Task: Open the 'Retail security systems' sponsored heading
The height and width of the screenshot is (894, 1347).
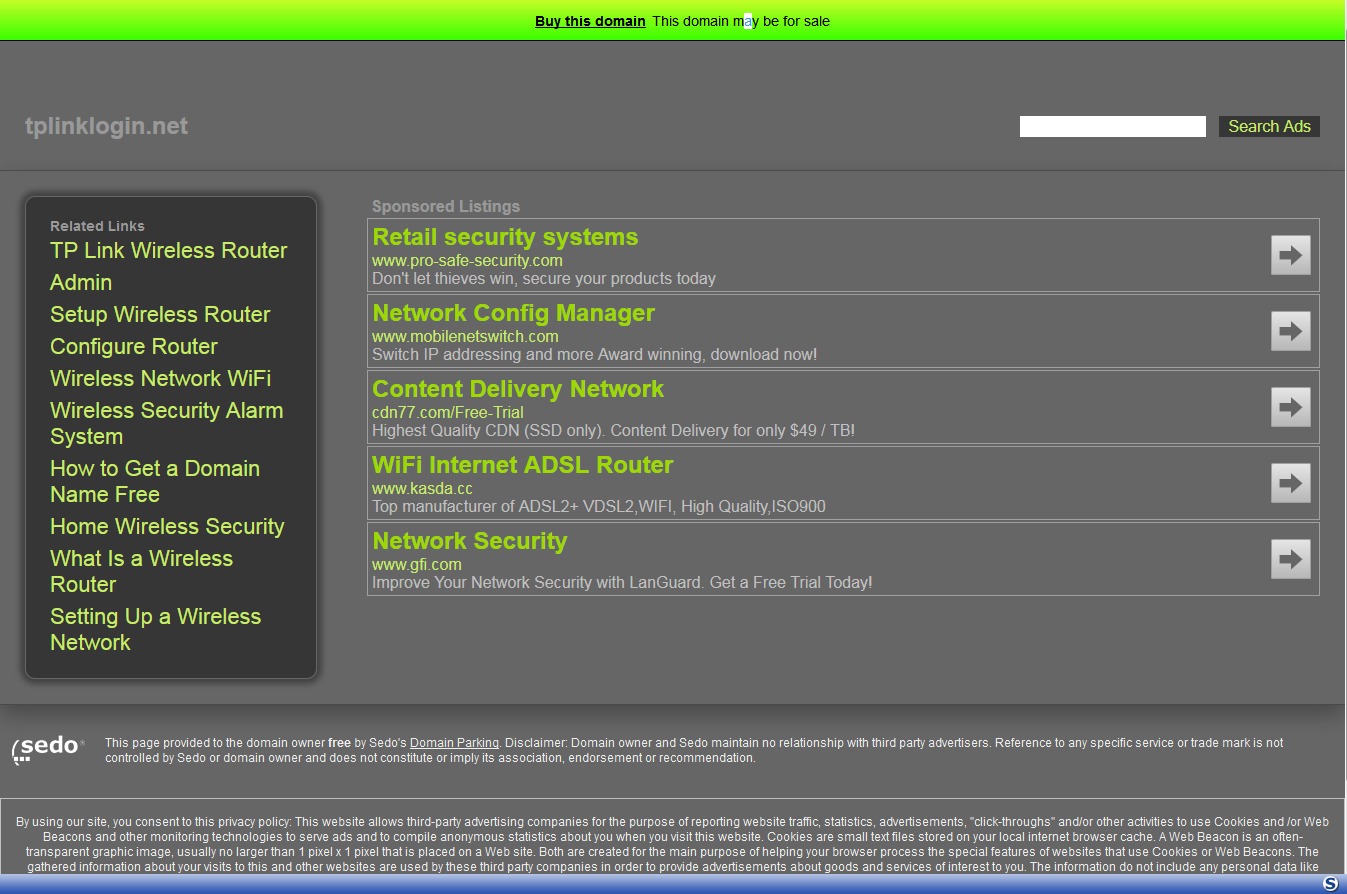Action: click(x=505, y=237)
